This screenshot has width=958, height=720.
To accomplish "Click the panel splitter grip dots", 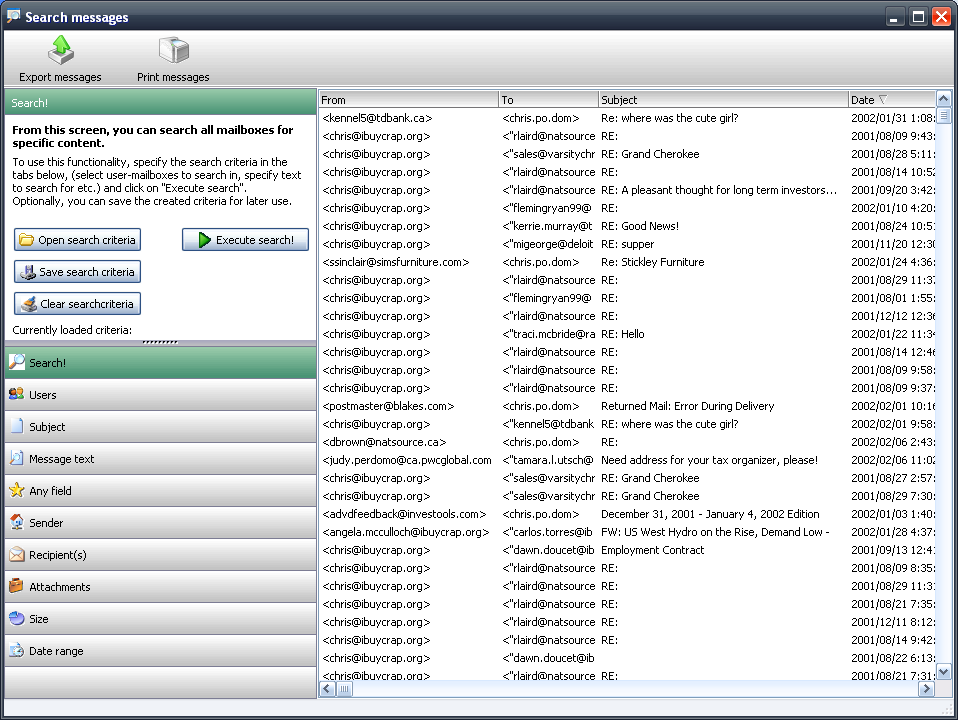I will (160, 342).
